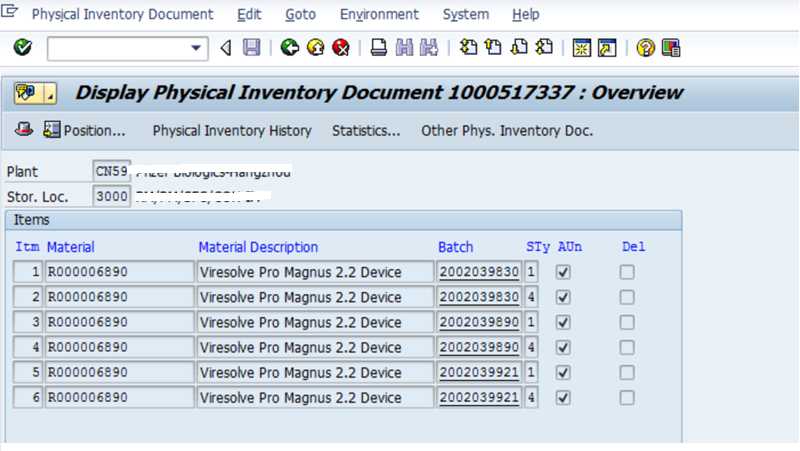Screen dimensions: 800x451
Task: Go to Previous Page icon
Action: tap(493, 47)
